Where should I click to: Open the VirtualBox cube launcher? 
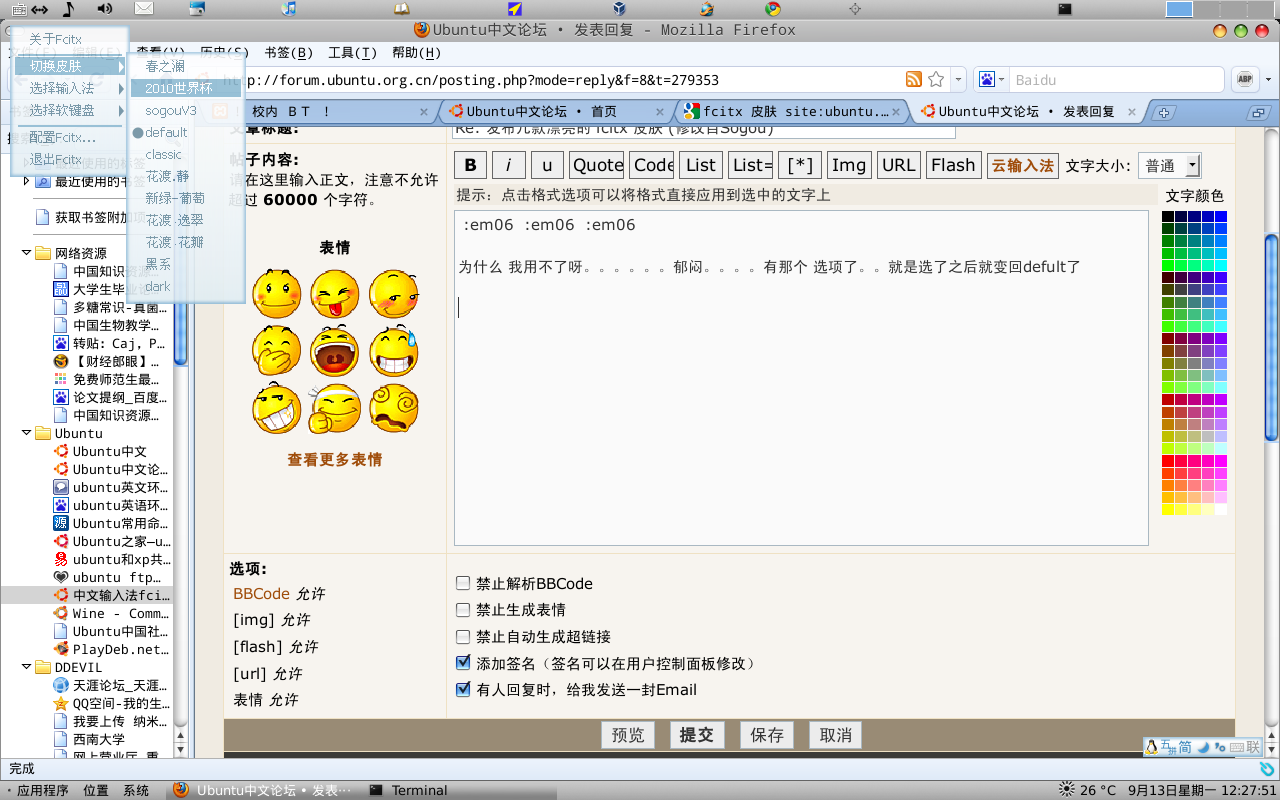[620, 9]
